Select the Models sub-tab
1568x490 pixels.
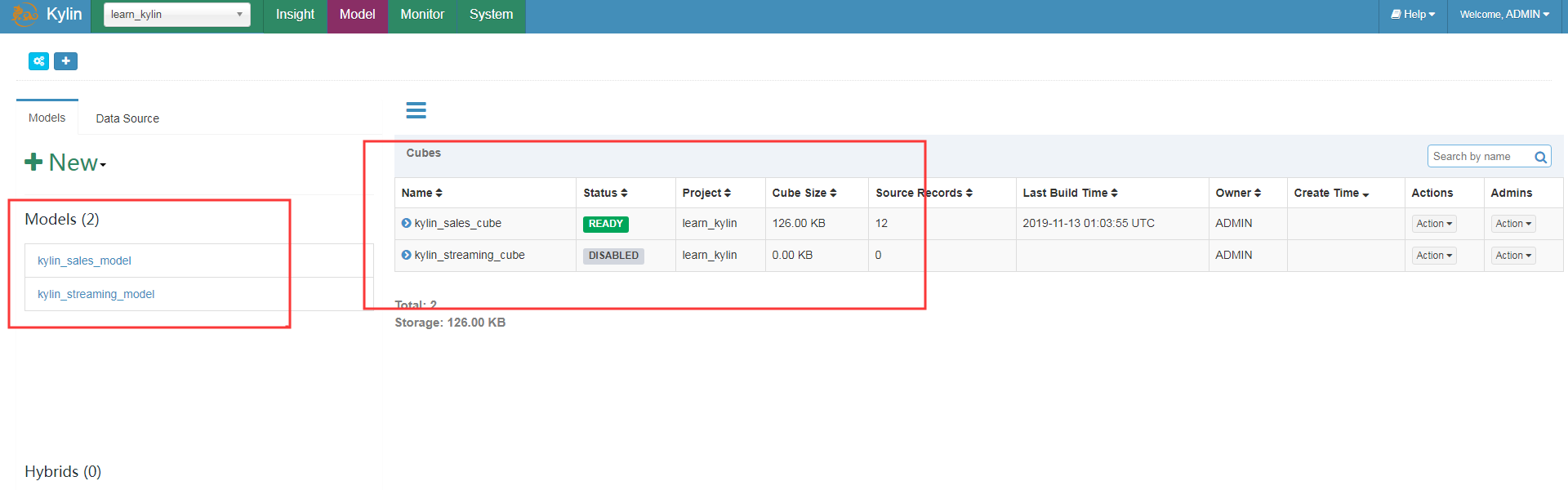click(x=47, y=118)
